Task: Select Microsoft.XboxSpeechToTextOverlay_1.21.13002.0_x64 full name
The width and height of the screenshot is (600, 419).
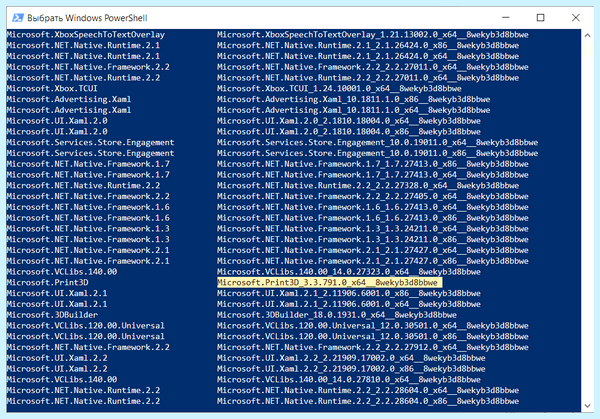Action: (373, 34)
